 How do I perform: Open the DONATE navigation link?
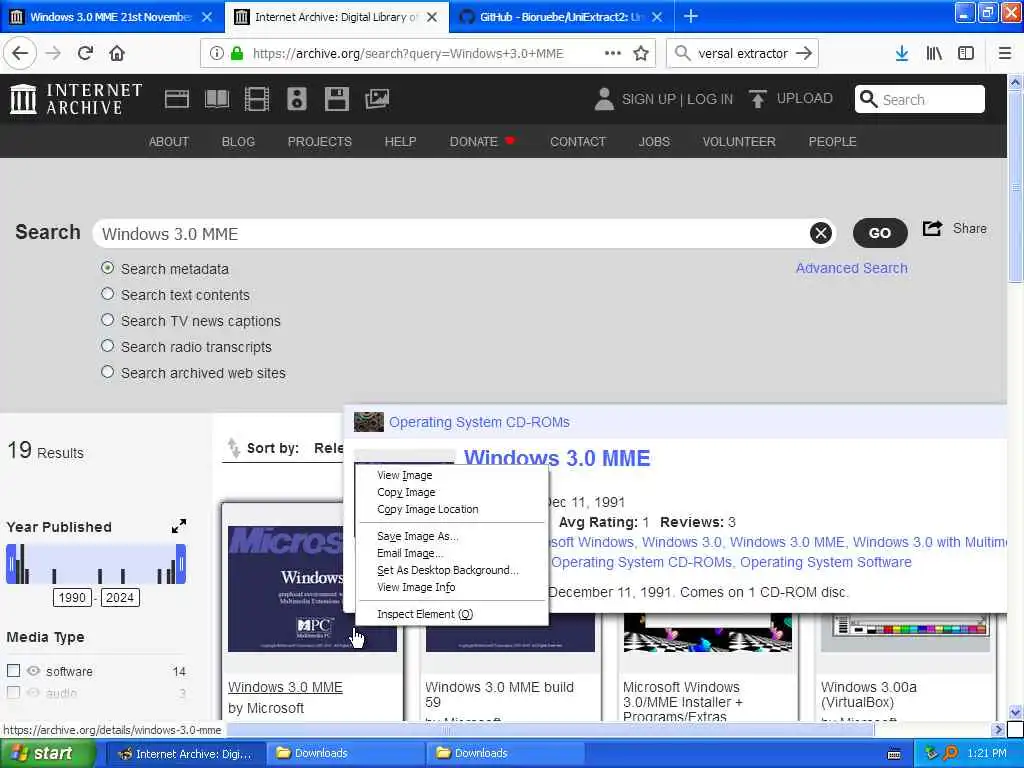point(473,142)
